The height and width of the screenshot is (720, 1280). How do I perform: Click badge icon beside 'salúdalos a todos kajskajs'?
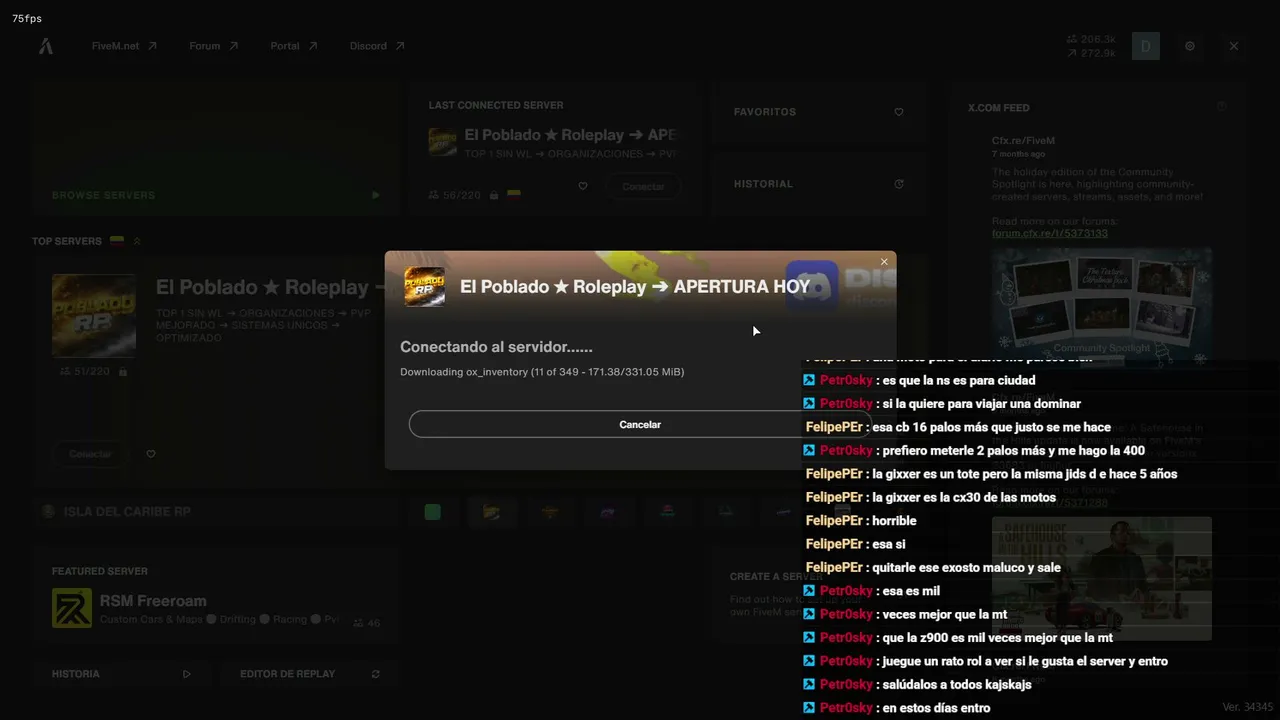[x=810, y=685]
